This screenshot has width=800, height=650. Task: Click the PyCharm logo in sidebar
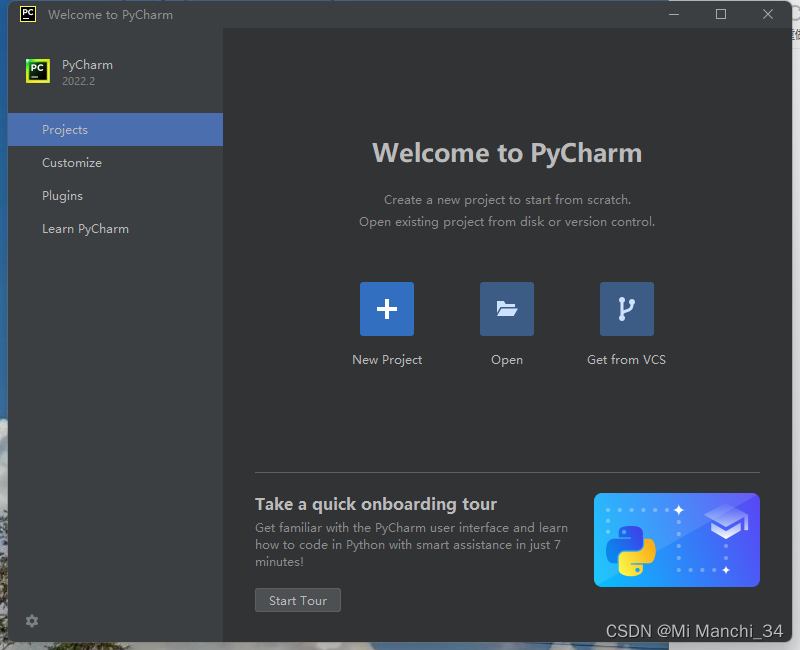pos(38,71)
